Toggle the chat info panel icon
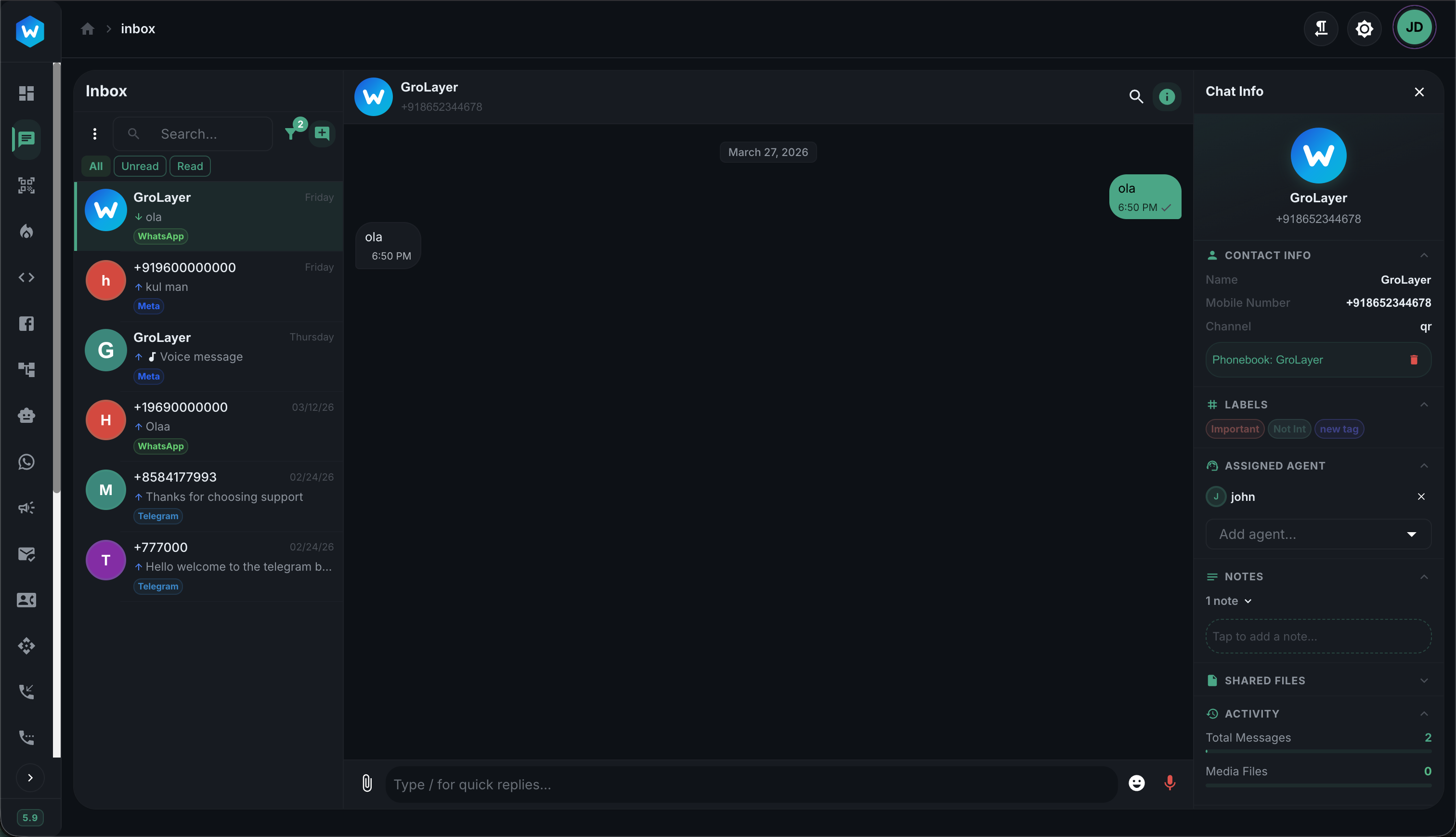The height and width of the screenshot is (837, 1456). click(1167, 97)
